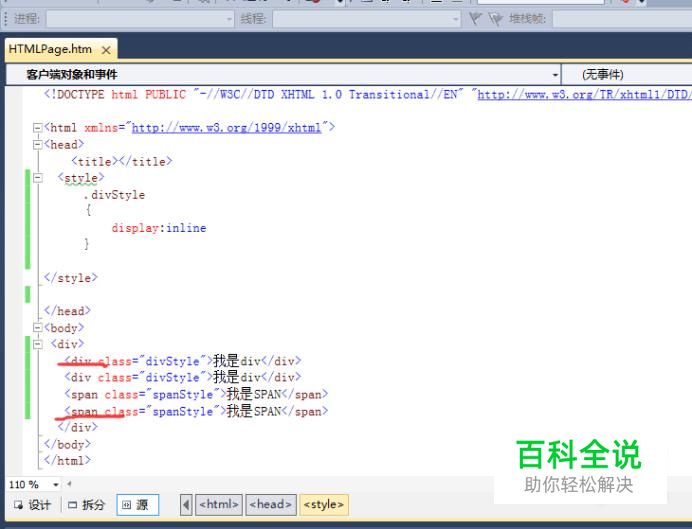The width and height of the screenshot is (692, 529).
Task: Click the </html> closing tag
Action: click(x=68, y=461)
